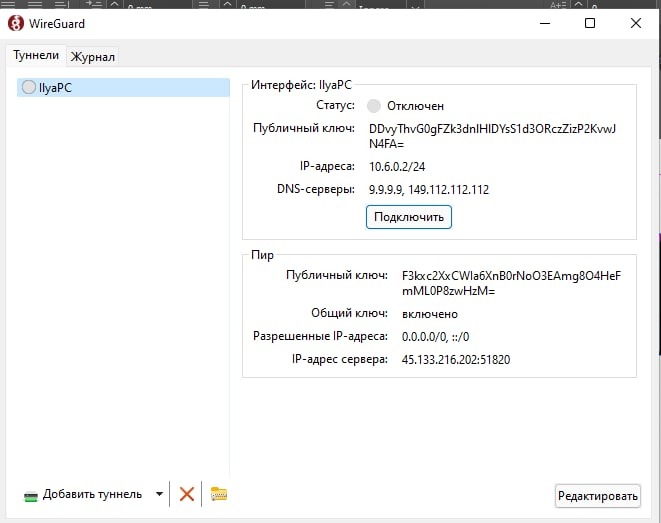The height and width of the screenshot is (523, 661).
Task: Click the WireGuard logo in the title bar
Action: 16,23
